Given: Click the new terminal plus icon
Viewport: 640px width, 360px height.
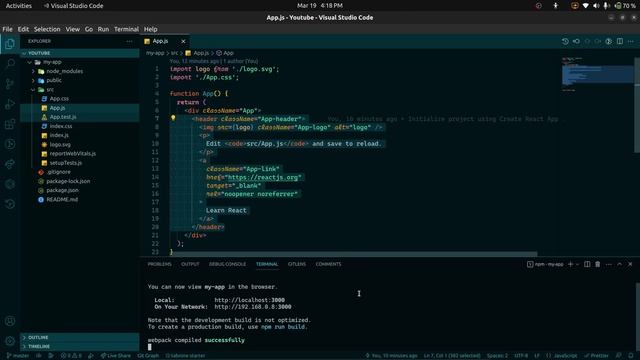Looking at the screenshot, I should 571,264.
